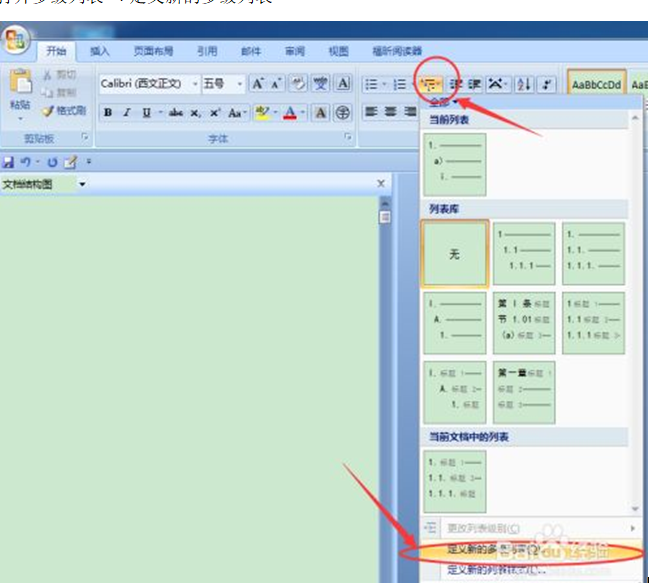The image size is (652, 583).
Task: Apply the yellow text highlight color
Action: (x=262, y=113)
